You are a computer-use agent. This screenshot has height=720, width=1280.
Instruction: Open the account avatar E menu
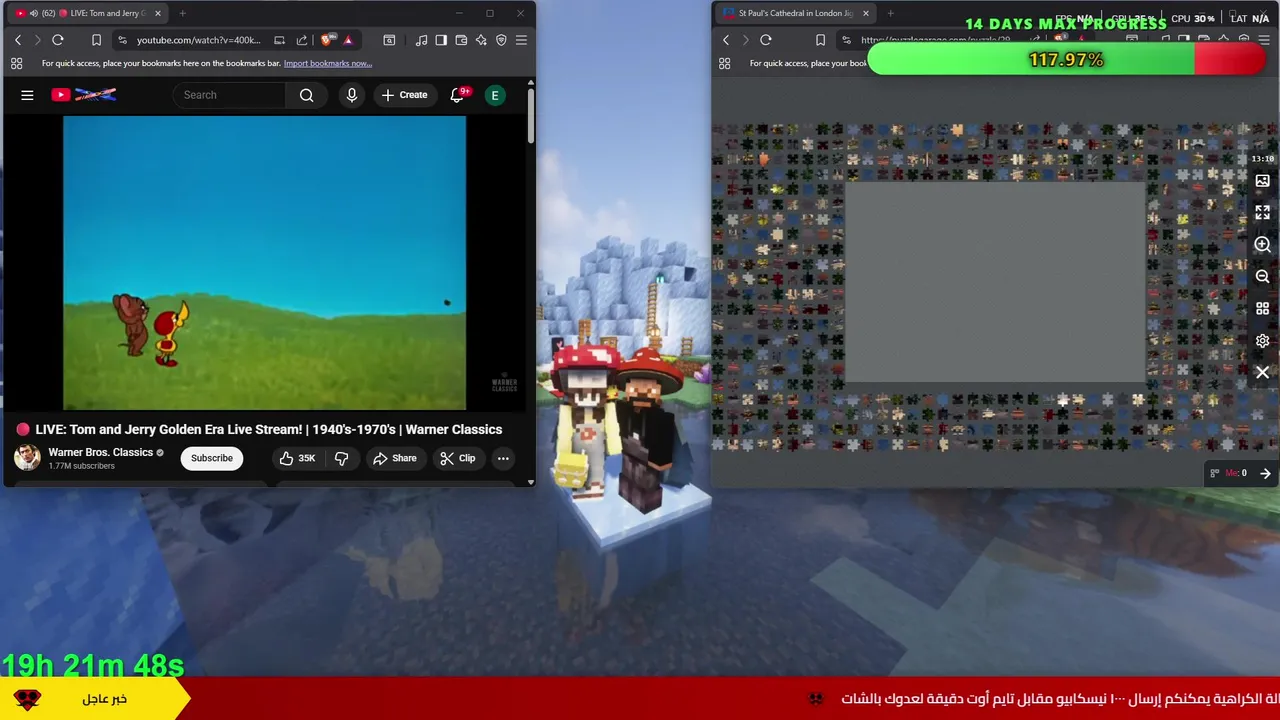(494, 95)
